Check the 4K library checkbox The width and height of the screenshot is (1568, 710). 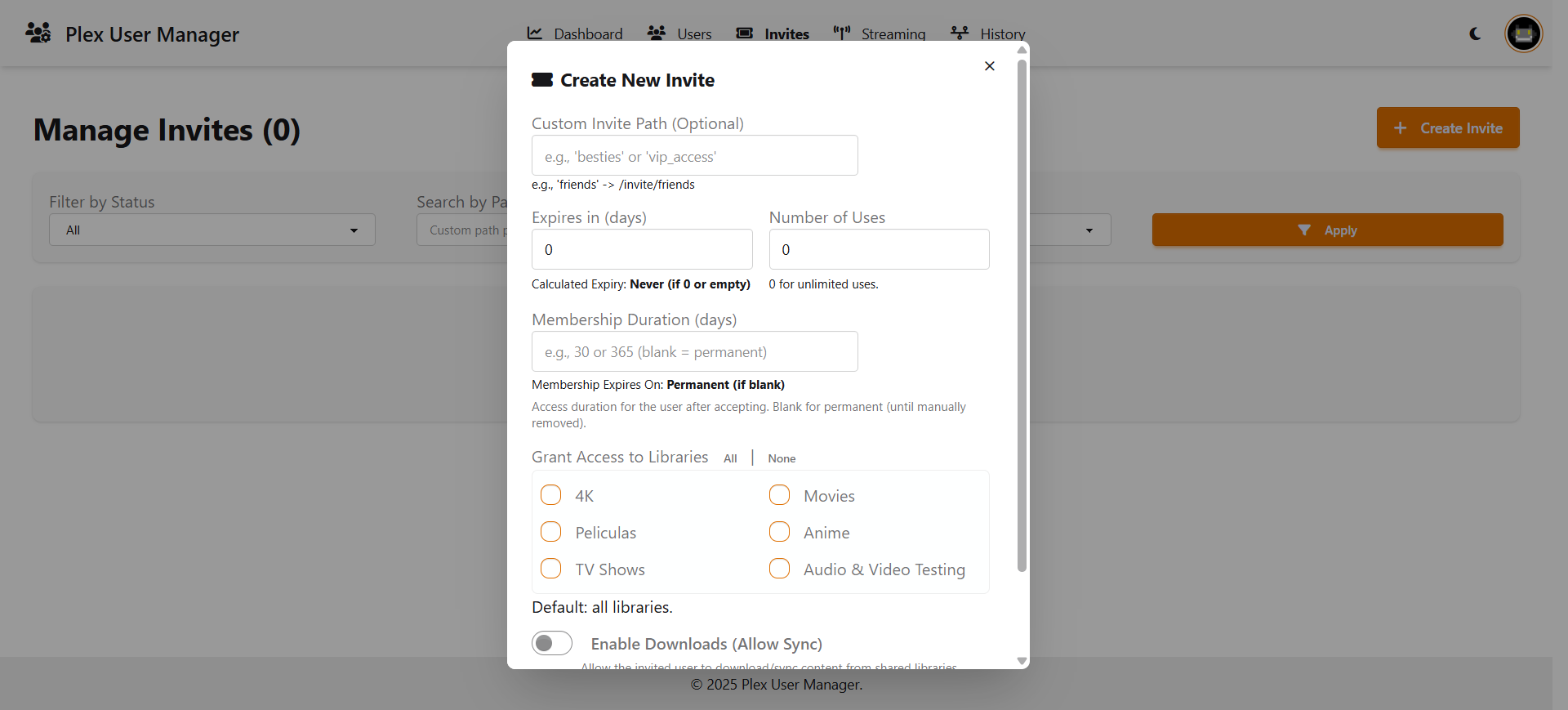(x=551, y=495)
